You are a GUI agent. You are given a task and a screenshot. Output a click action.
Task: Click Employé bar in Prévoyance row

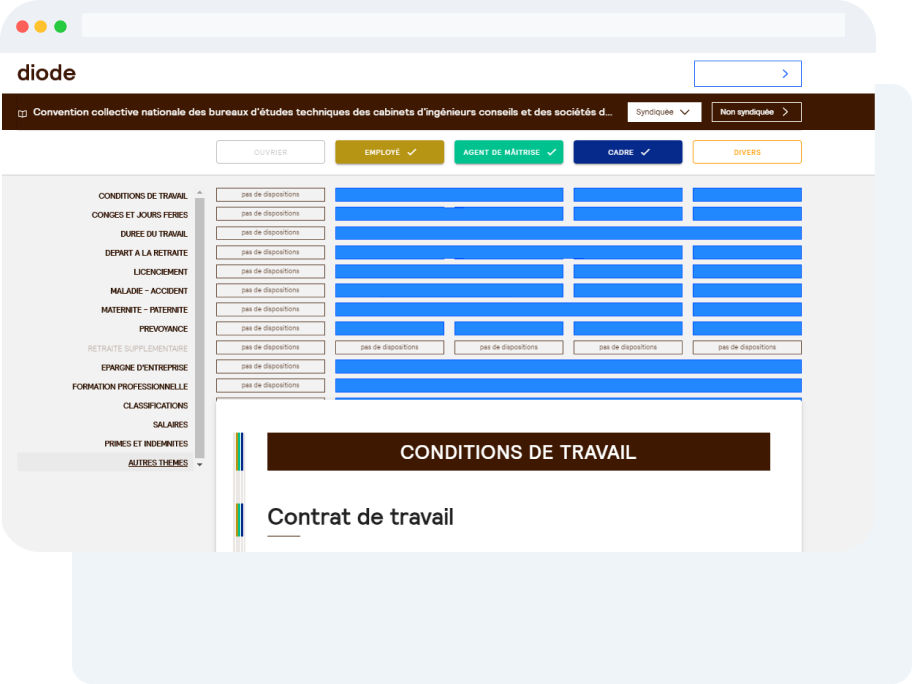tap(390, 329)
